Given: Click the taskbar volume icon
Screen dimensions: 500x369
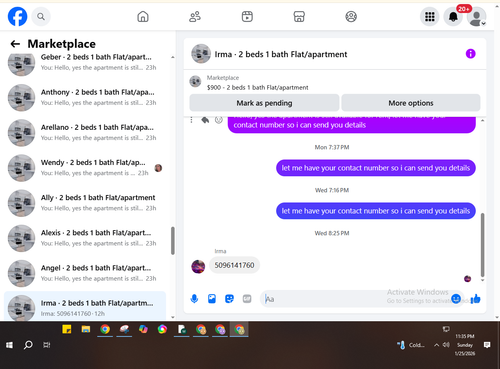Looking at the screenshot, I should (446, 345).
